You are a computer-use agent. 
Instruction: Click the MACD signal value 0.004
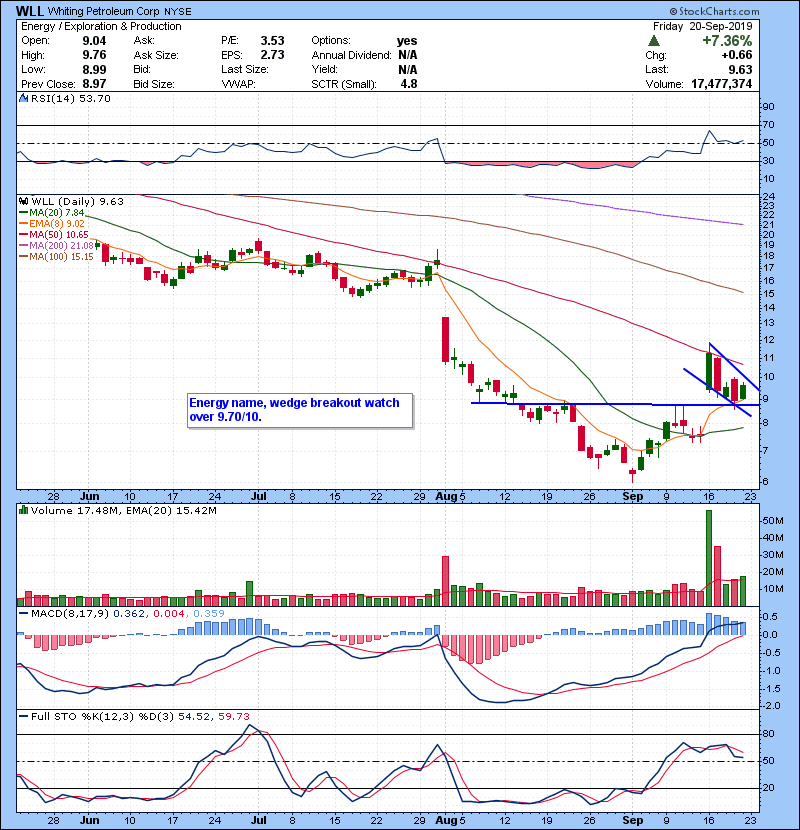tap(169, 614)
